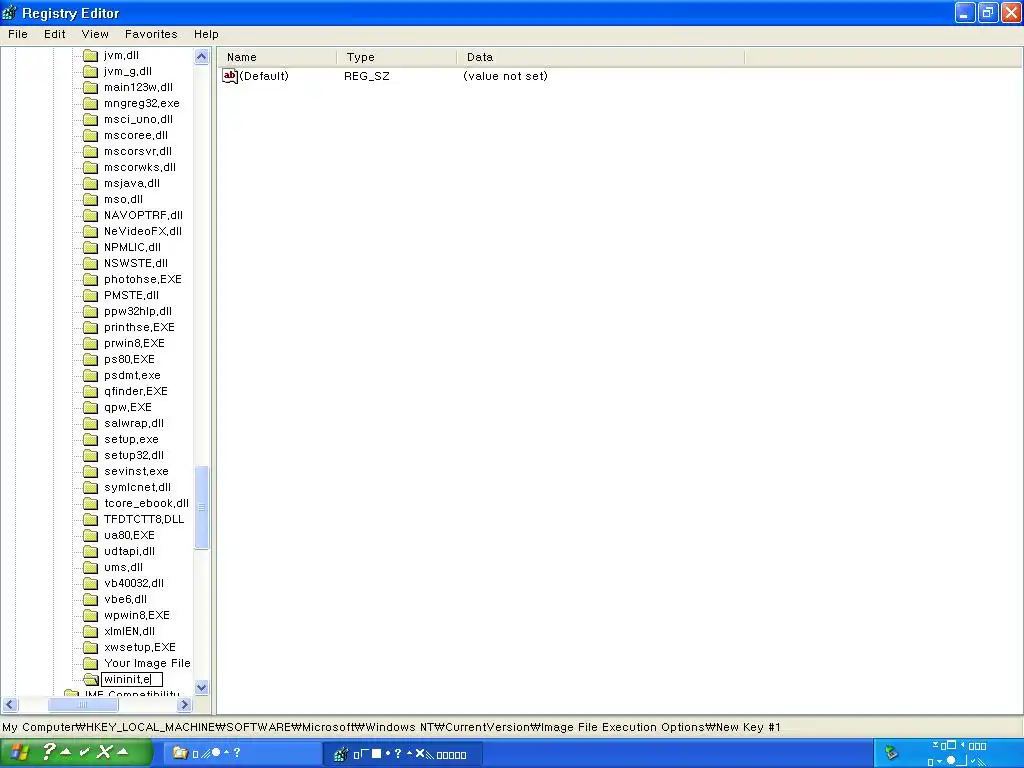Click the folder icon for main123w.dll
Screen dimensions: 1024x768
point(91,88)
